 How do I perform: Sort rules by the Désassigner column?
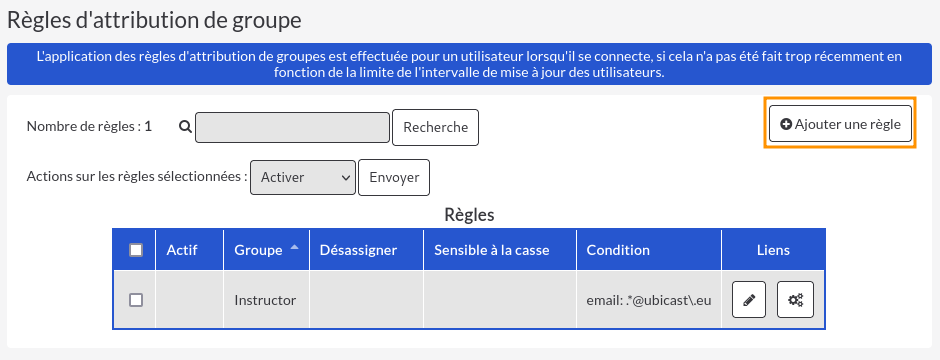(x=358, y=250)
